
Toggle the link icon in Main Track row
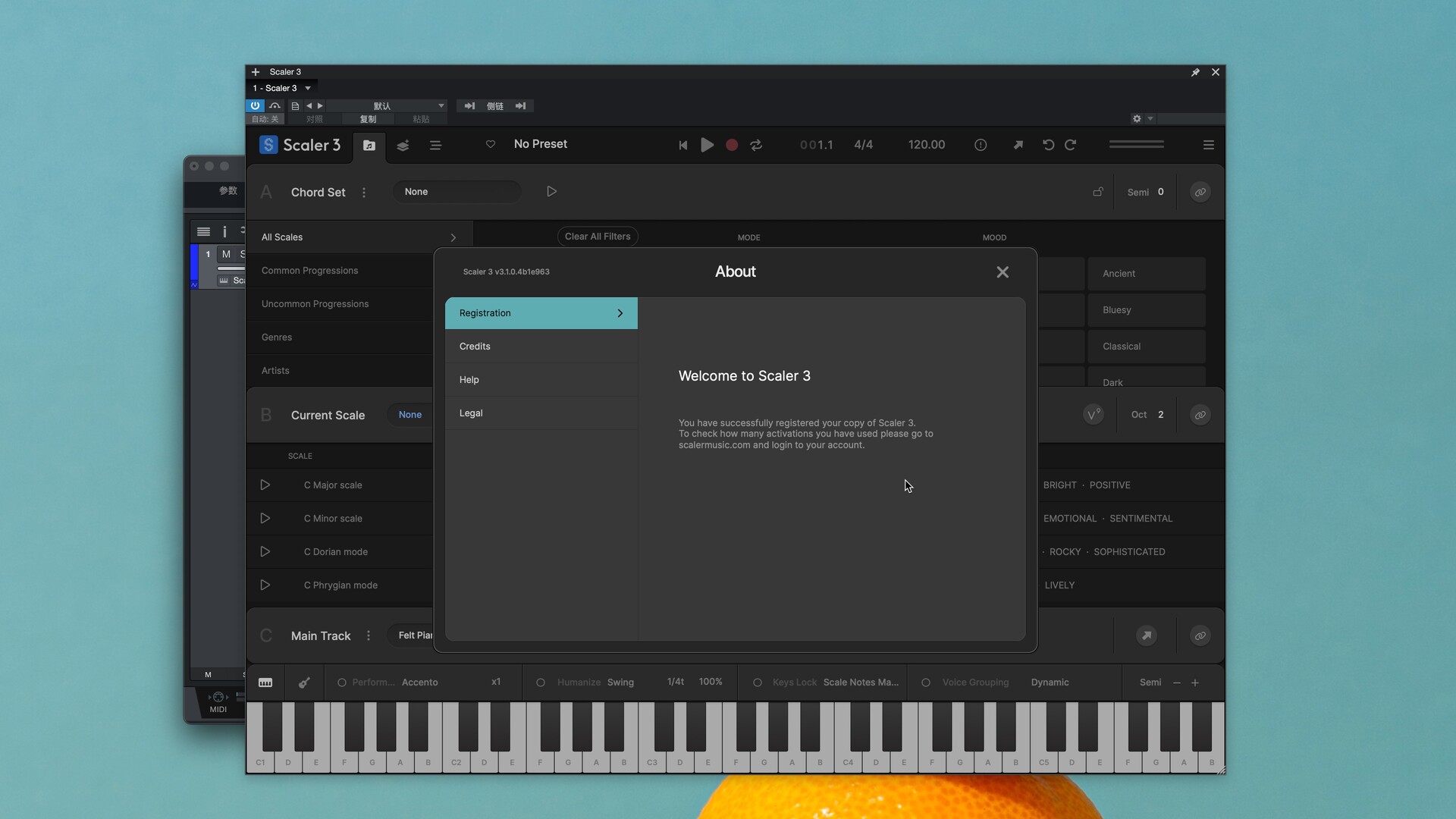tap(1200, 635)
